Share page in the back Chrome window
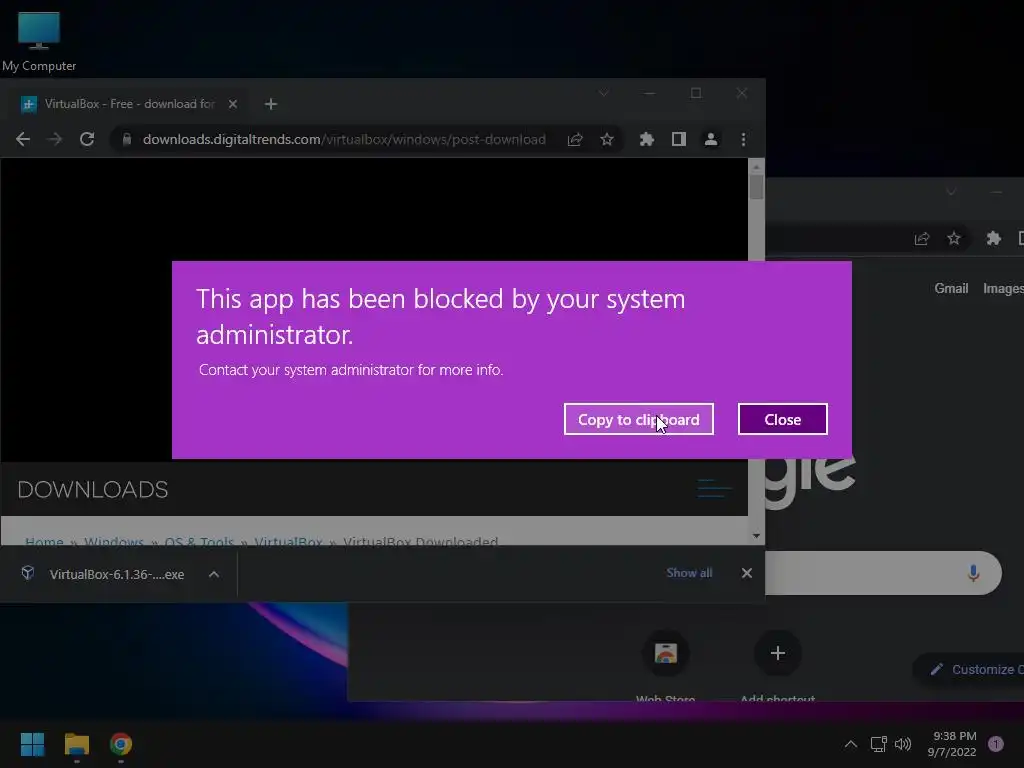This screenshot has height=768, width=1024. point(922,238)
